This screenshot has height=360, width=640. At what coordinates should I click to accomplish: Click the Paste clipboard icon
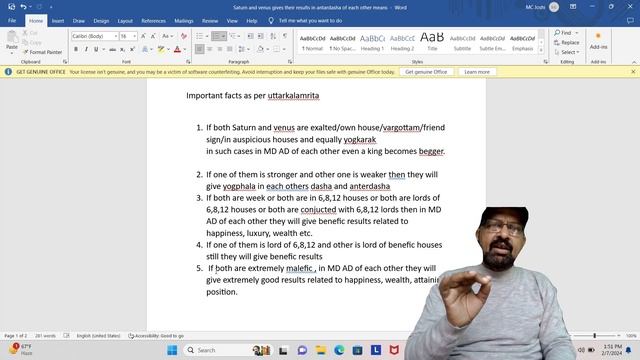(12, 38)
